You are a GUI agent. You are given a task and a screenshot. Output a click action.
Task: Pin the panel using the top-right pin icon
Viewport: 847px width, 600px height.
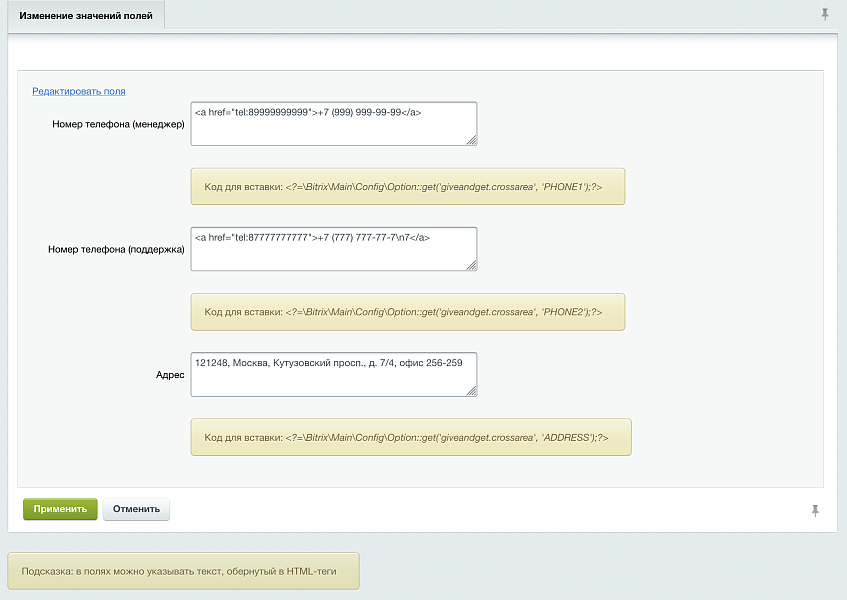(825, 14)
